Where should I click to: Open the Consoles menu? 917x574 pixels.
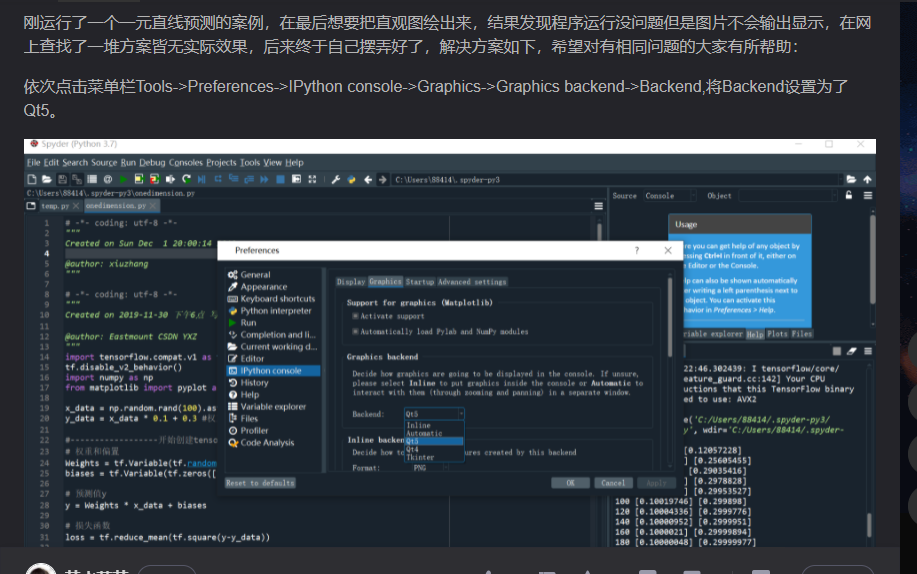pos(185,163)
